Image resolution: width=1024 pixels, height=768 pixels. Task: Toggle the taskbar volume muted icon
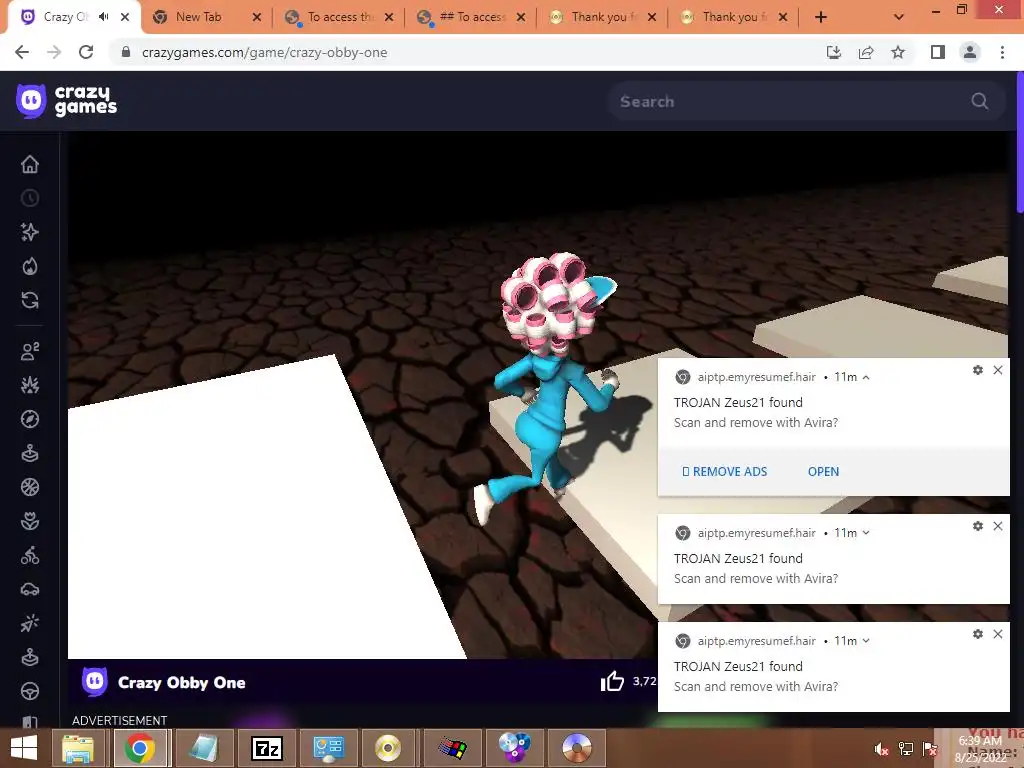[x=881, y=749]
